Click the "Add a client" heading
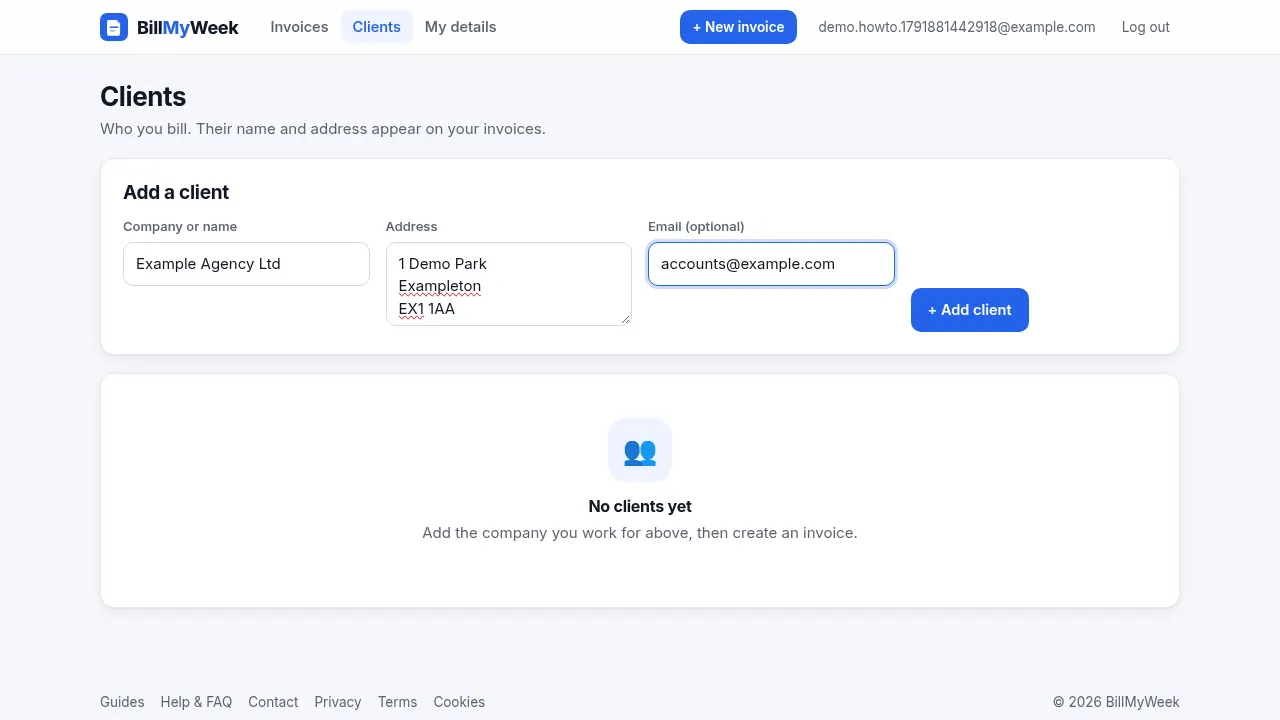 pyautogui.click(x=176, y=192)
